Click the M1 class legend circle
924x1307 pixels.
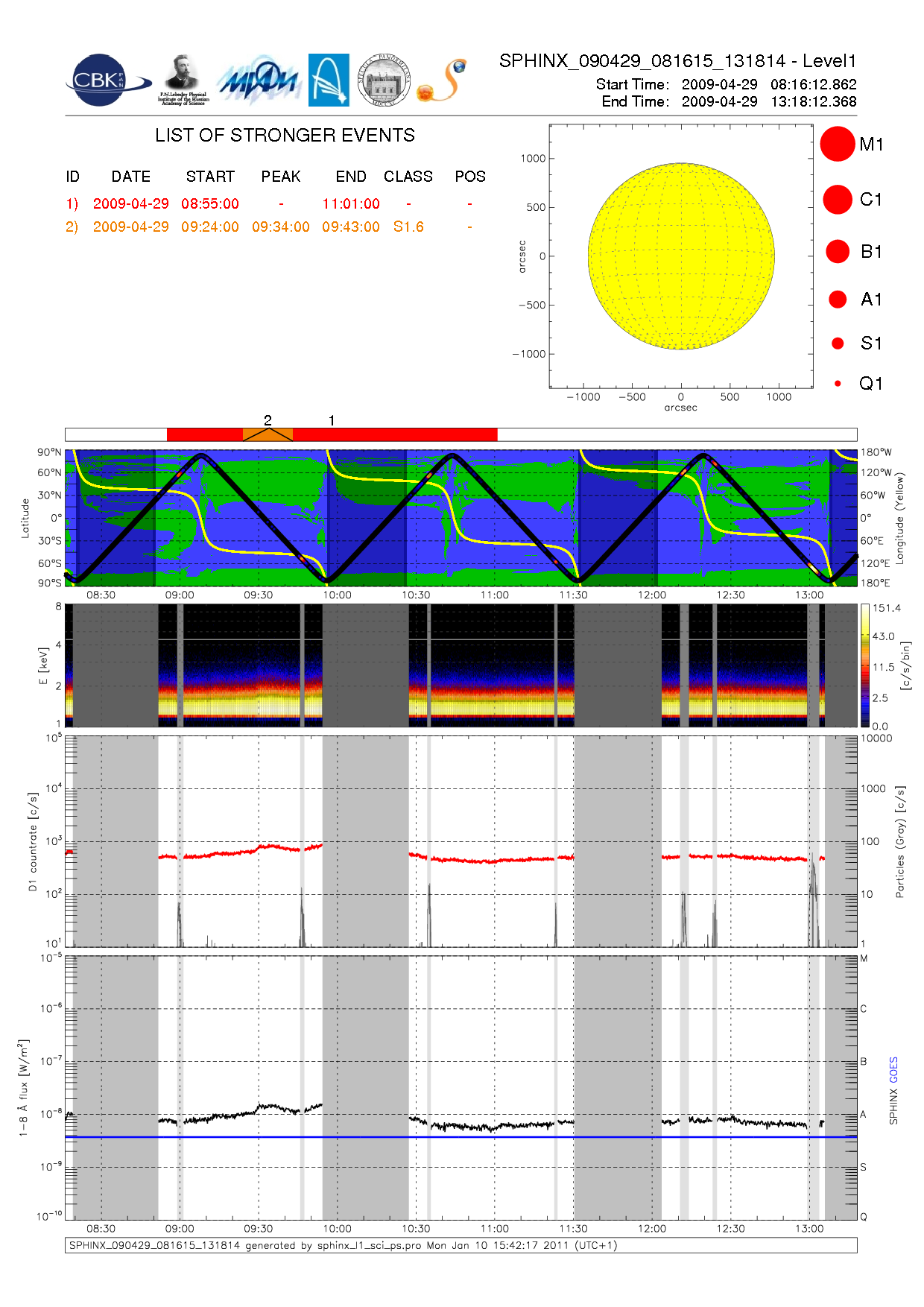click(x=838, y=144)
